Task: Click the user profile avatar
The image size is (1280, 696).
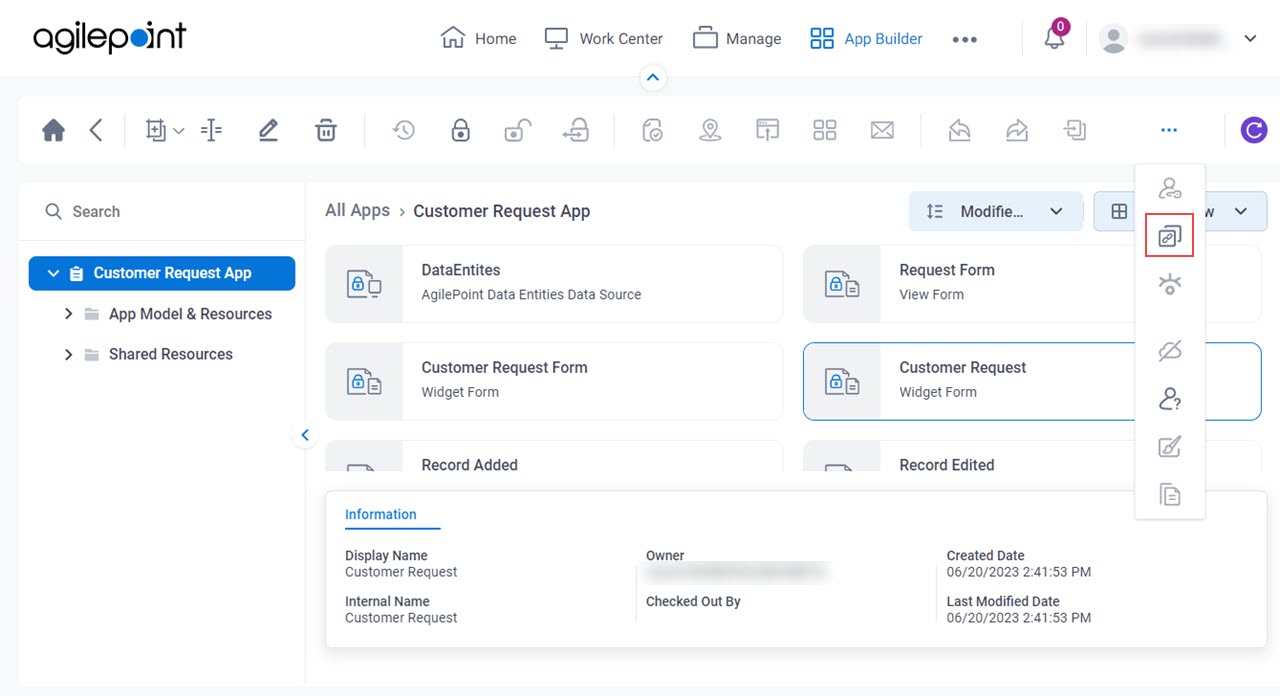Action: point(1113,39)
